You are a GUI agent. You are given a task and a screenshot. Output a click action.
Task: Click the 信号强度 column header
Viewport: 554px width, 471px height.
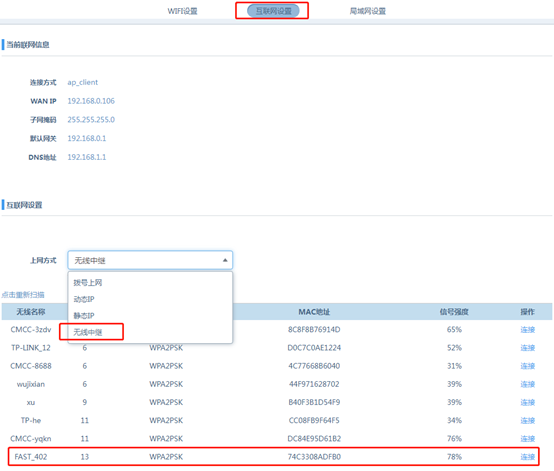[454, 312]
